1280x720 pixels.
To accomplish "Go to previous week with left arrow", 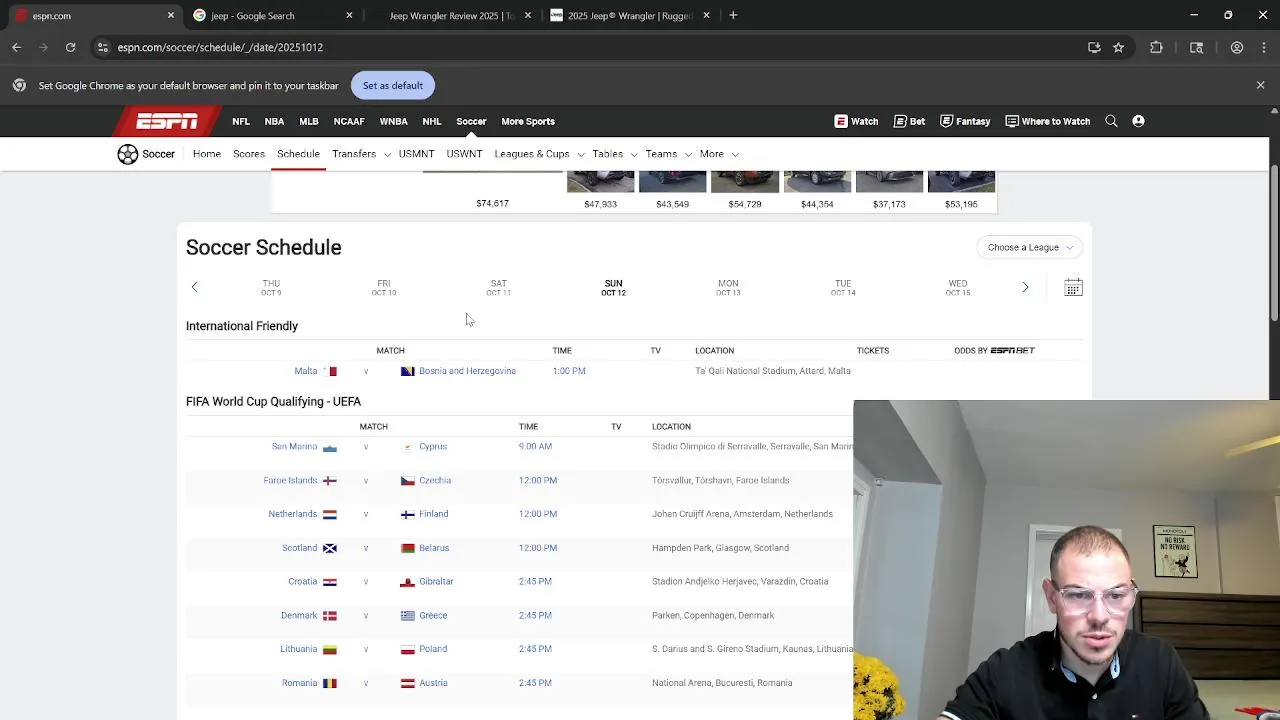I will [x=195, y=287].
